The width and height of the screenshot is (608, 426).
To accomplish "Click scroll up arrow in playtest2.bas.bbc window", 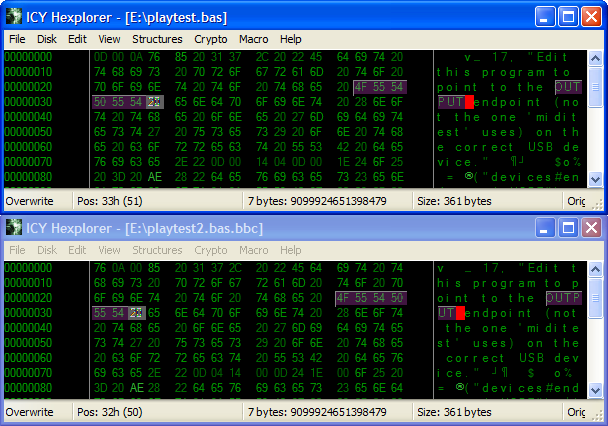I will point(595,269).
